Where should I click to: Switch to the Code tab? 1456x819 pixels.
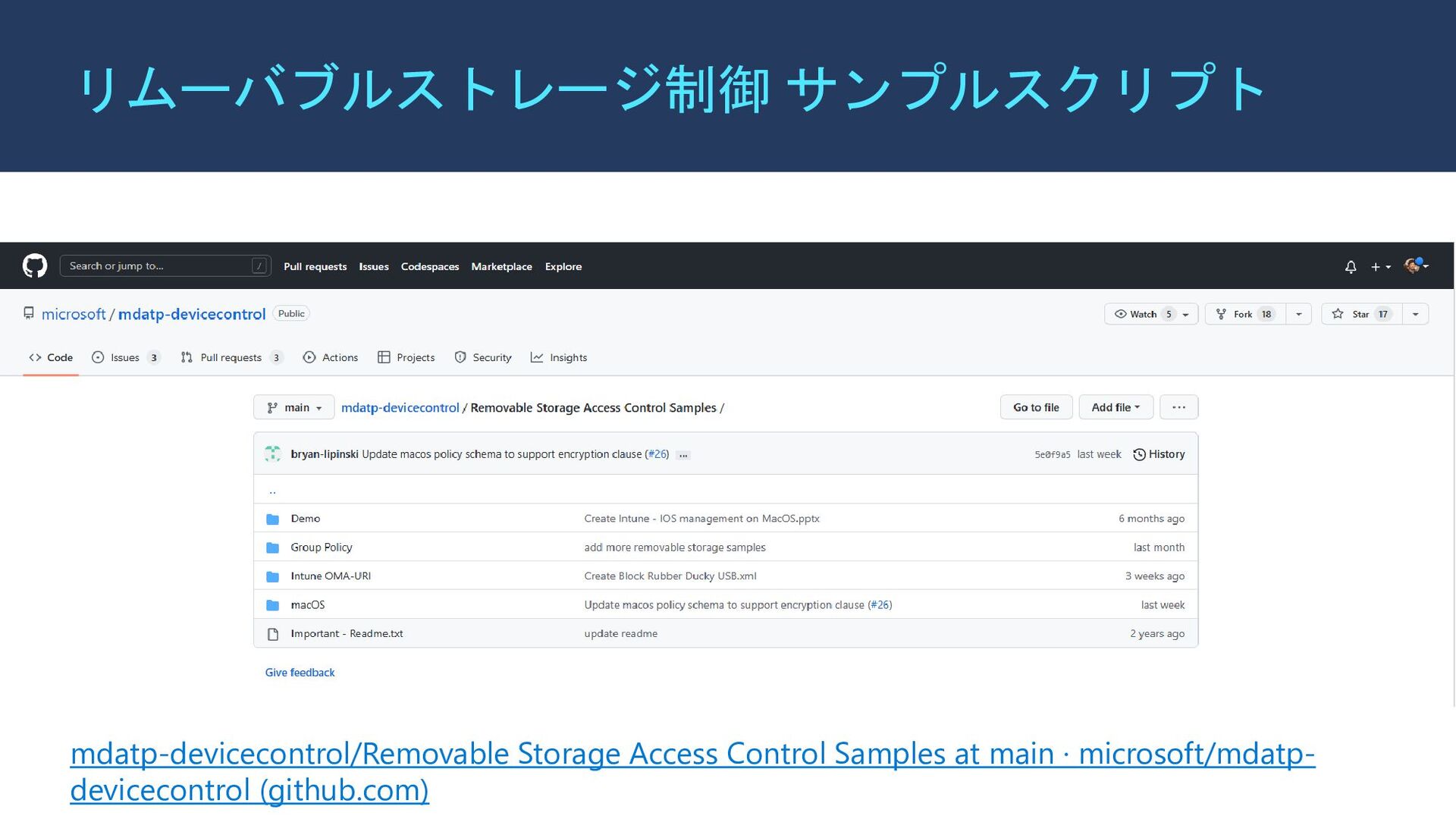51,357
